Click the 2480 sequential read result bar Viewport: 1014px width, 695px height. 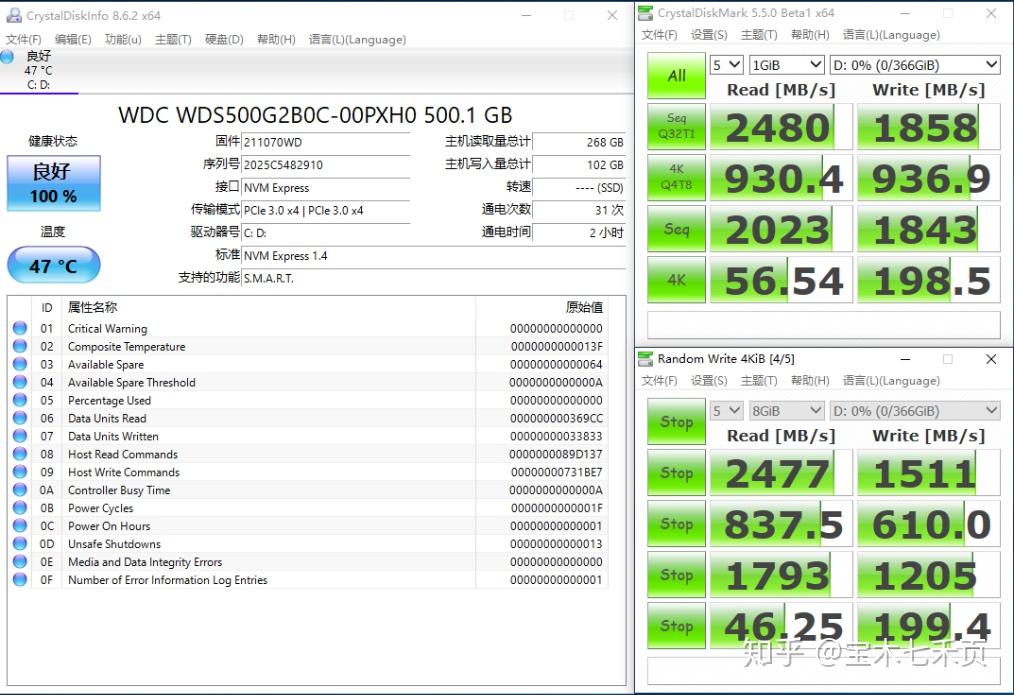pos(781,127)
